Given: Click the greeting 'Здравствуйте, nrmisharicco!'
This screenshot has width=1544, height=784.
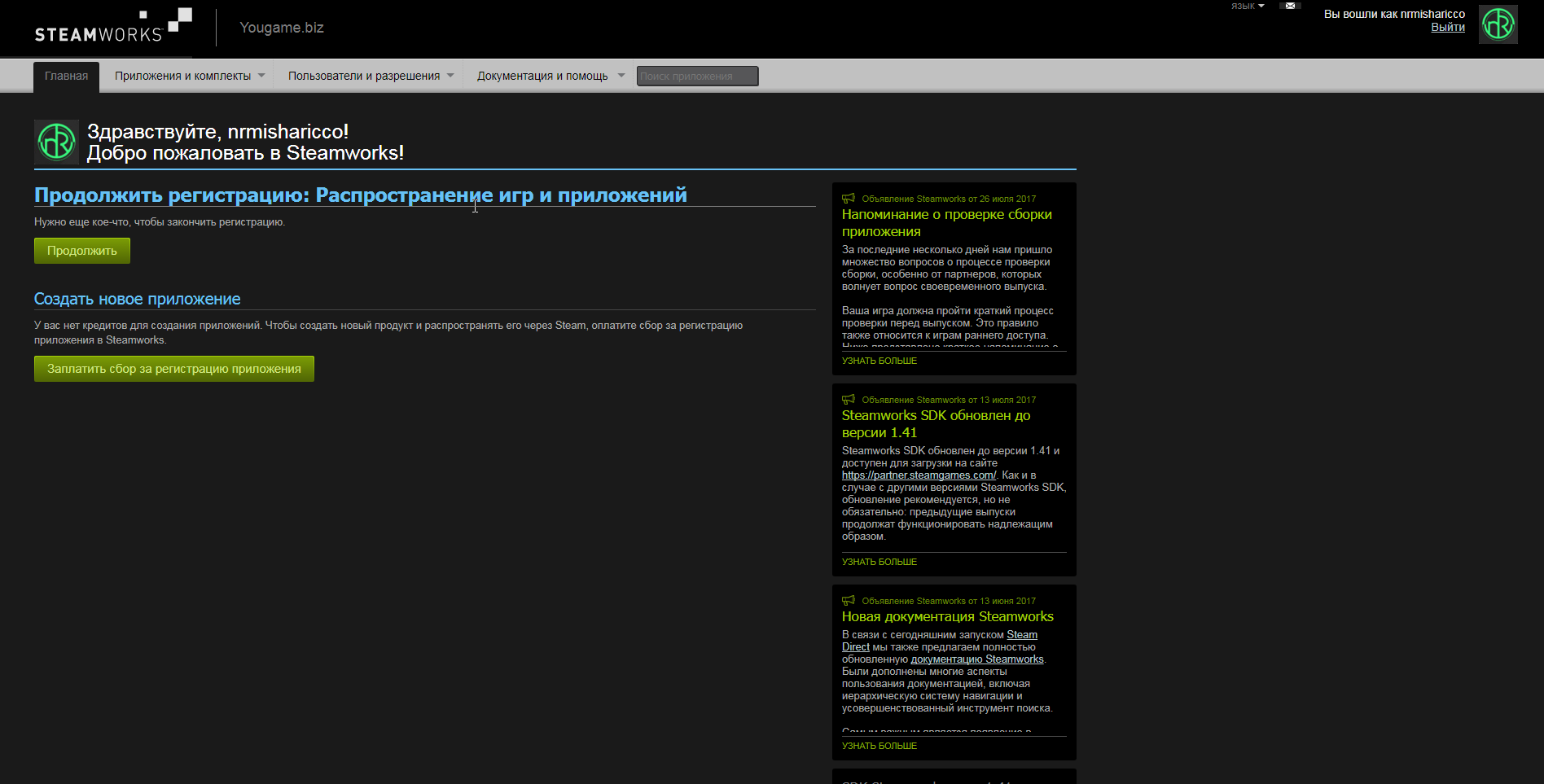Looking at the screenshot, I should (x=218, y=132).
